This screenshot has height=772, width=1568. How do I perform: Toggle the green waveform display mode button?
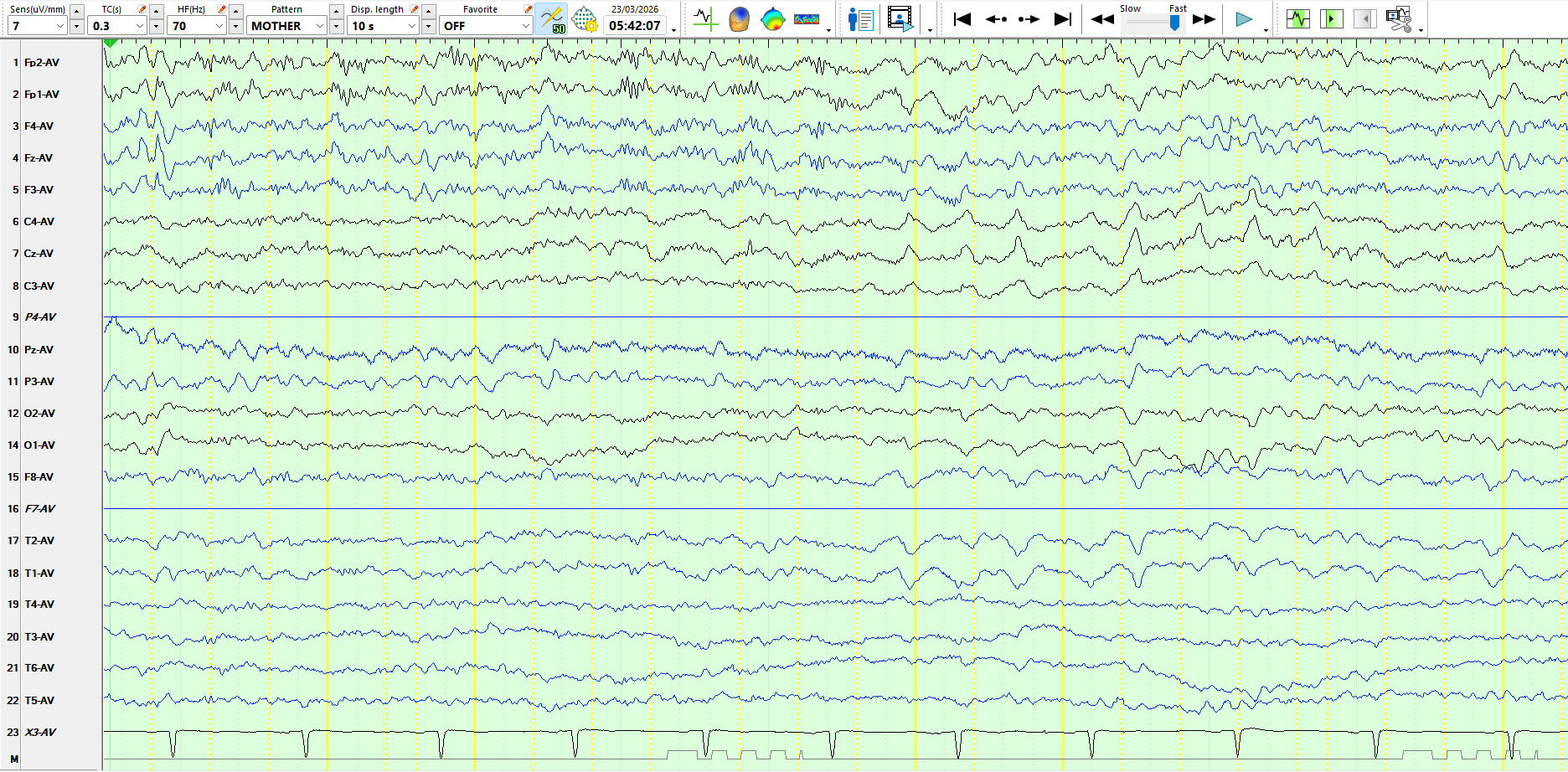(x=1298, y=19)
